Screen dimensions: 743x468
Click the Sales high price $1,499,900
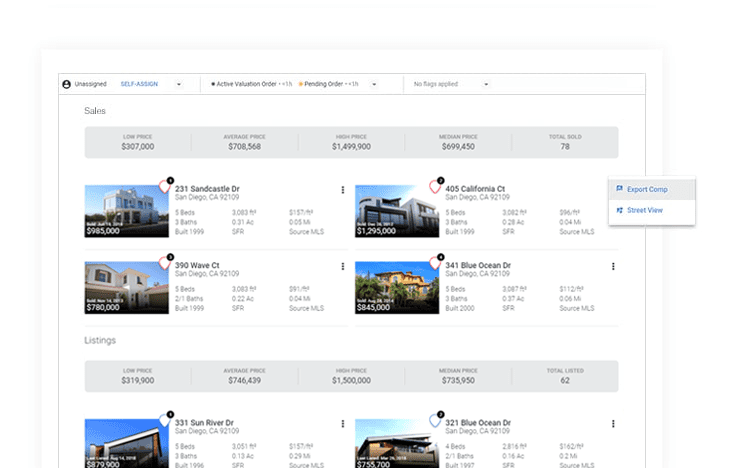click(x=351, y=147)
